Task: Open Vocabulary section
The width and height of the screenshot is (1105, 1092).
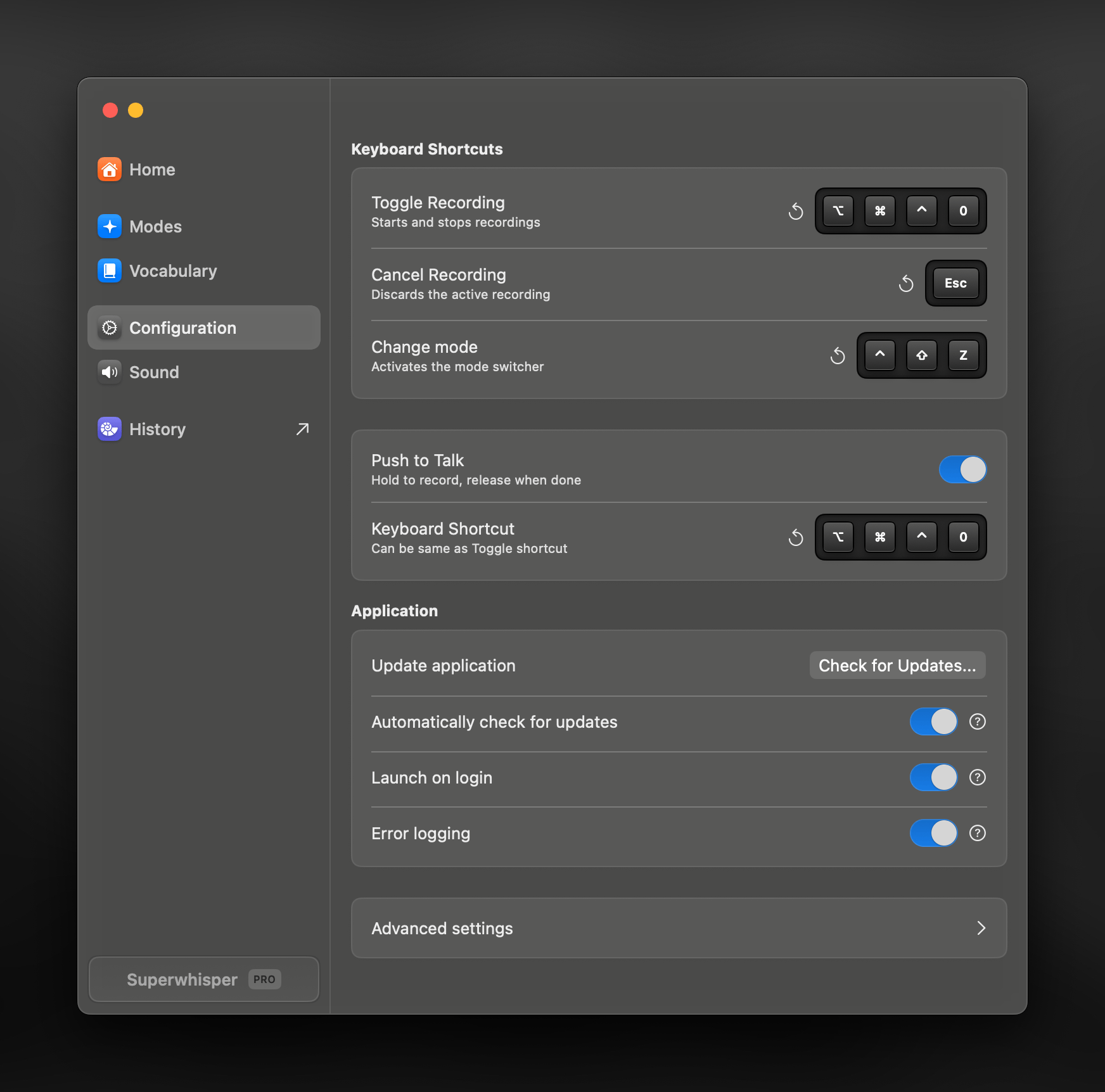Action: click(203, 270)
